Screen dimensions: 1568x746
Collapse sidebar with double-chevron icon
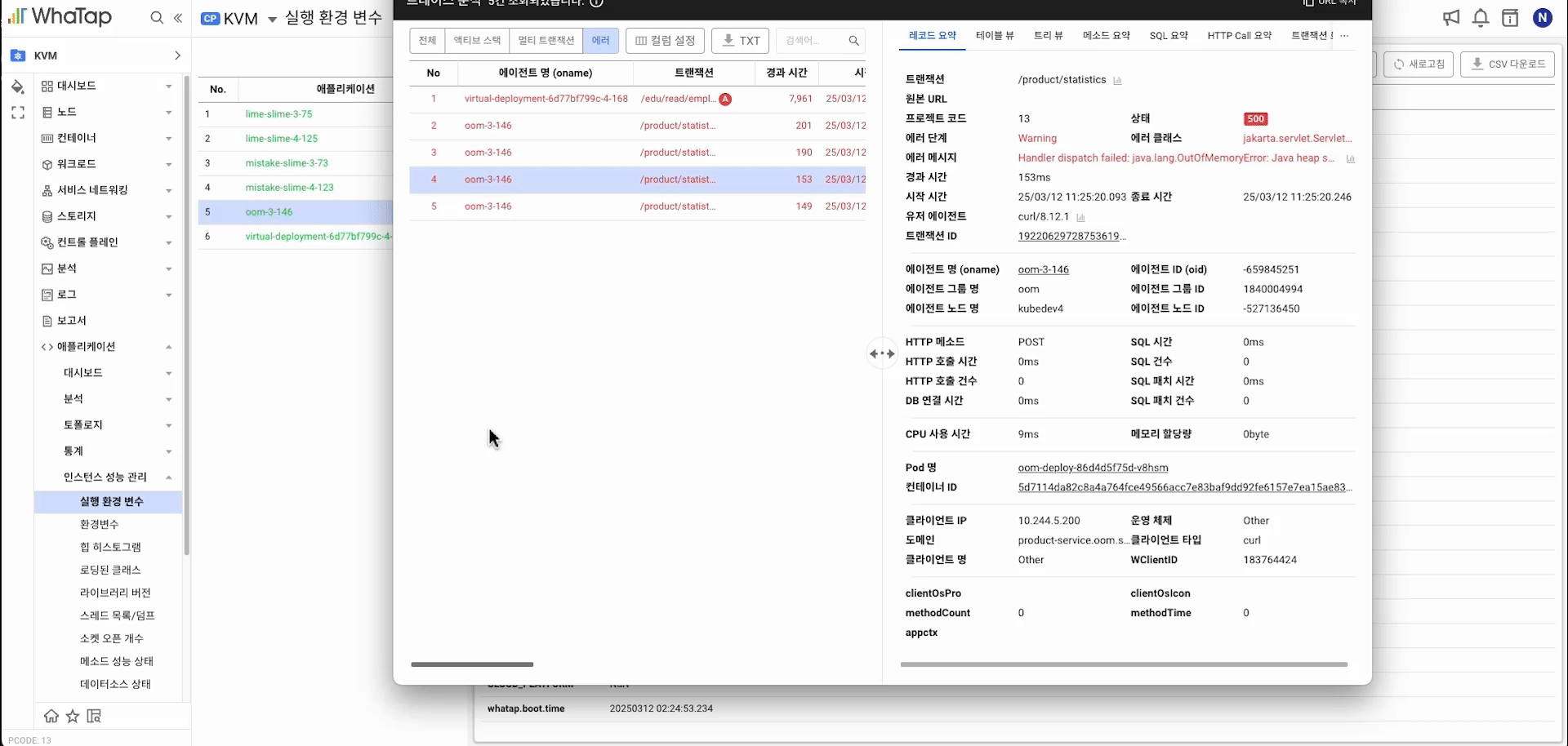[178, 18]
